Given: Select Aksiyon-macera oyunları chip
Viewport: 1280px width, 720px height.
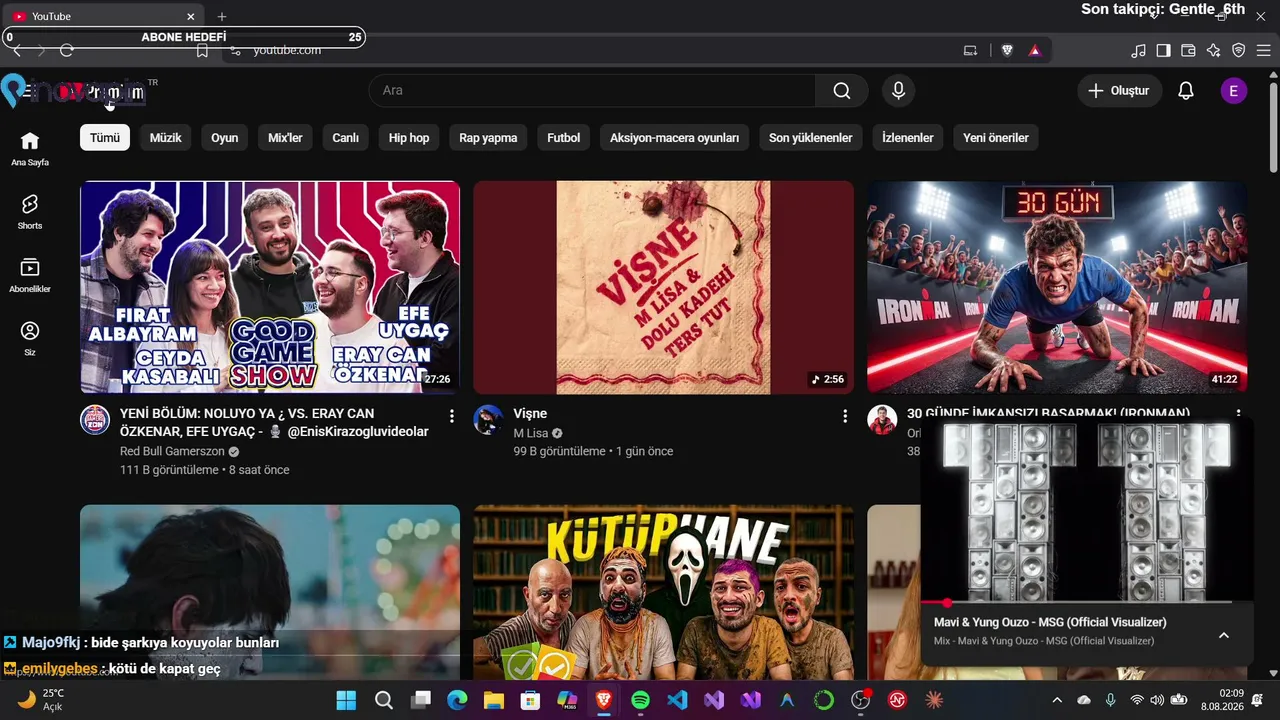Looking at the screenshot, I should coord(675,138).
